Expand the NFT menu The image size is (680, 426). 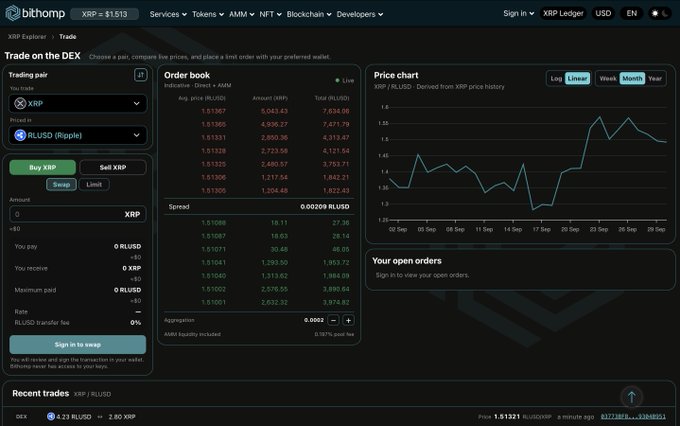tap(270, 14)
